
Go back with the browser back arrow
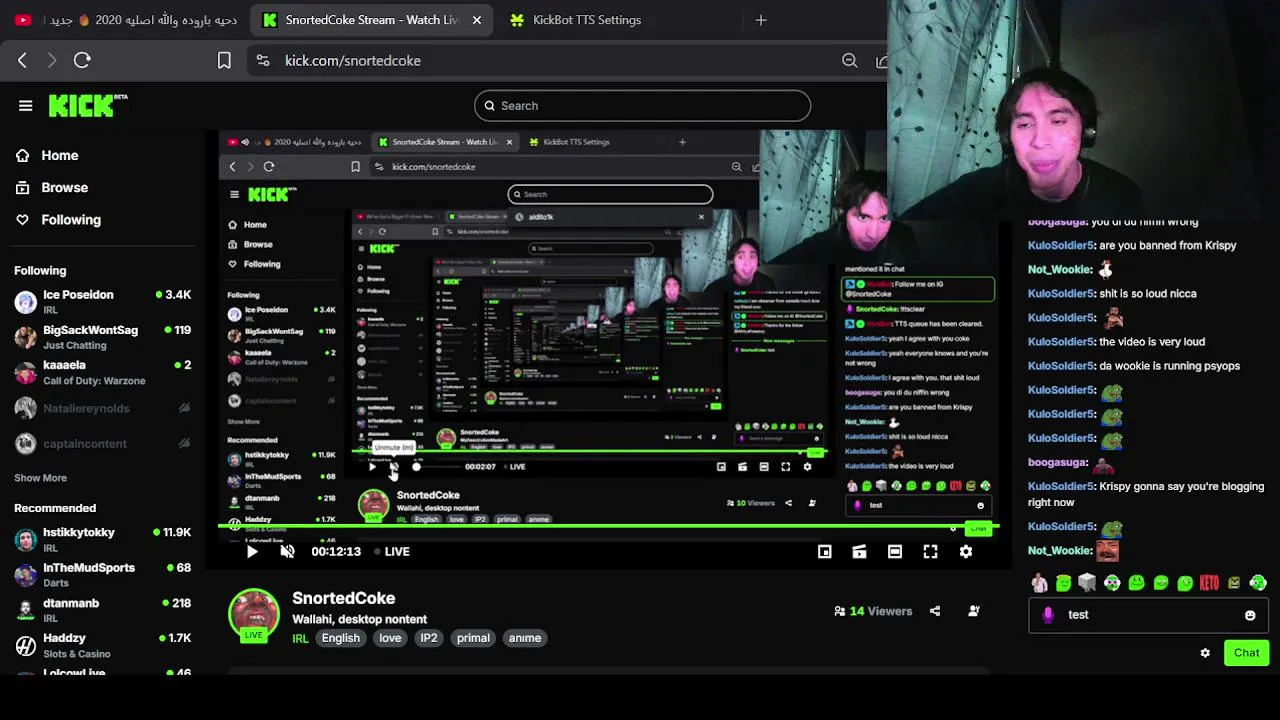[x=22, y=61]
